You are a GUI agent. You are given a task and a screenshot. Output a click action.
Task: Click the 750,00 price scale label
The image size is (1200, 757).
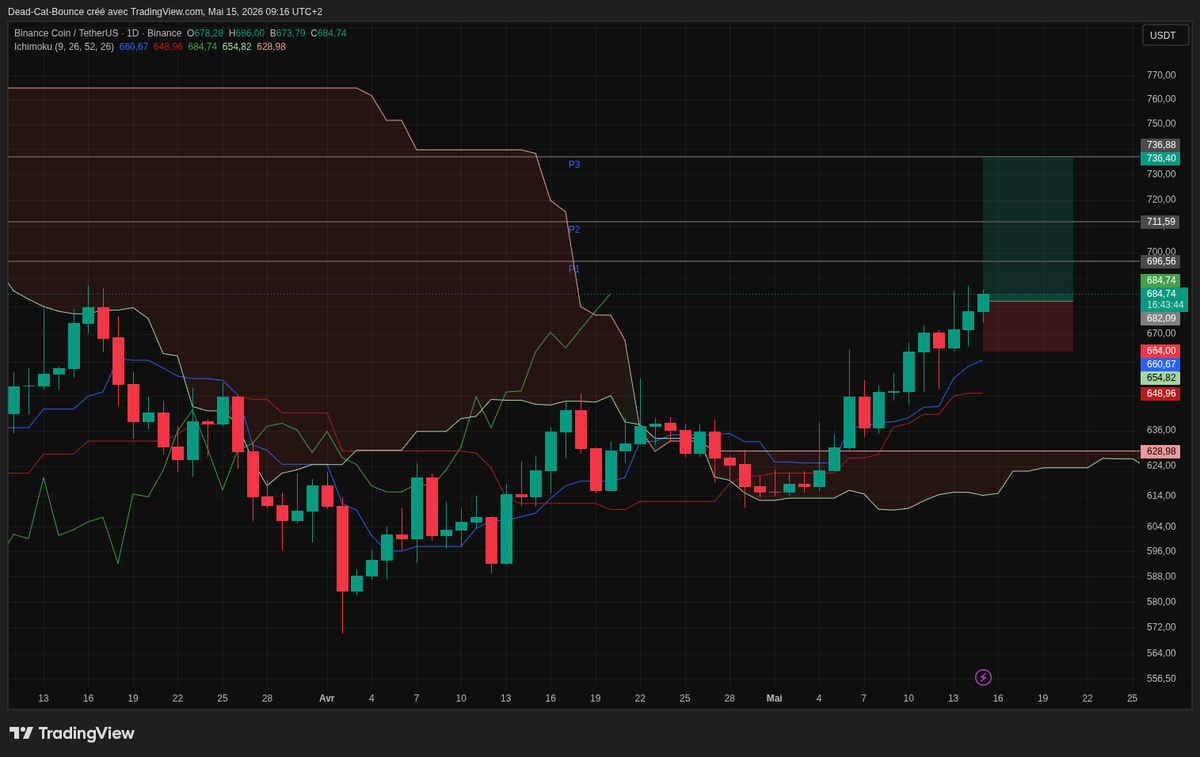pos(1161,123)
